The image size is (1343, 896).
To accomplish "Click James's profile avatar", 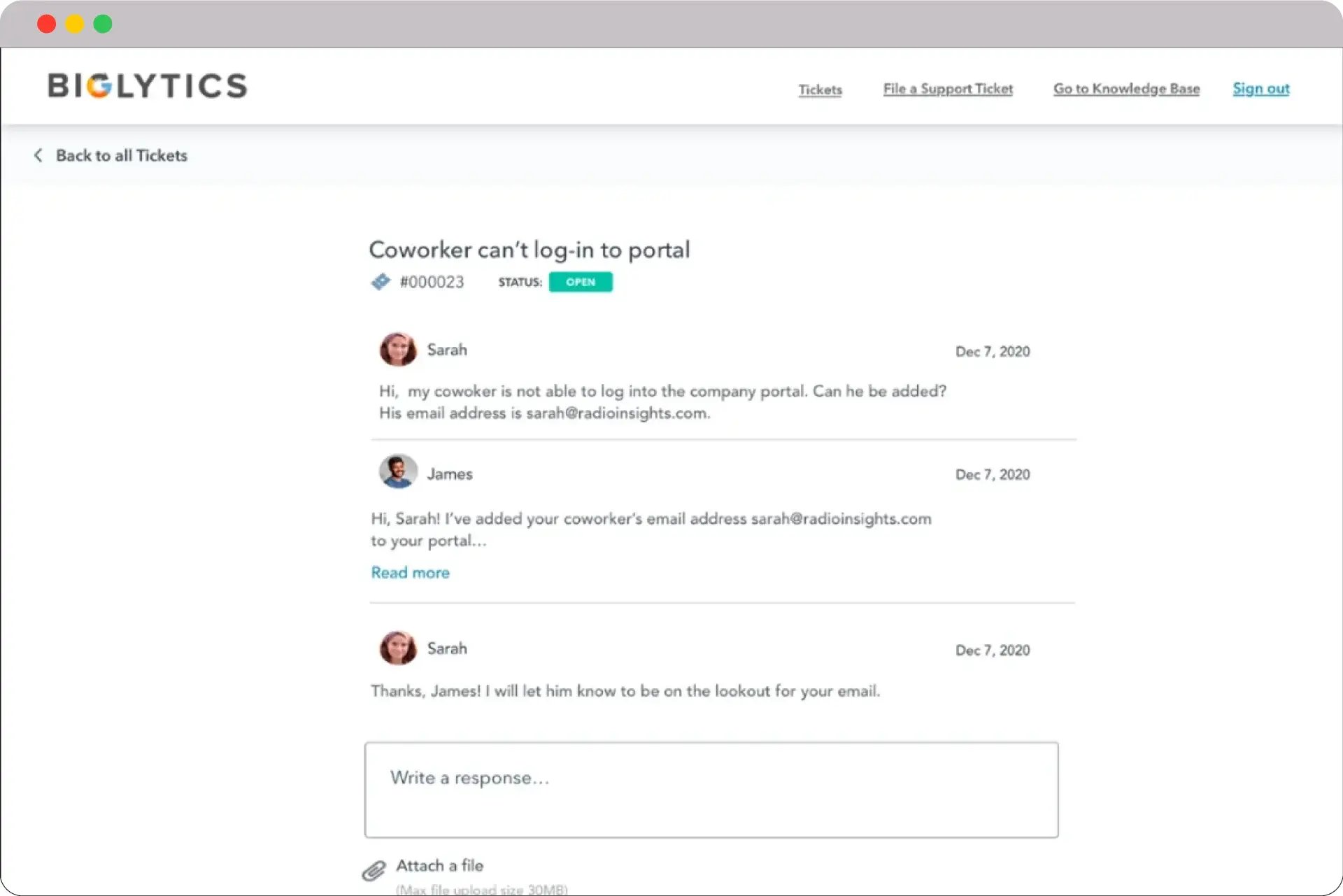I will click(397, 471).
